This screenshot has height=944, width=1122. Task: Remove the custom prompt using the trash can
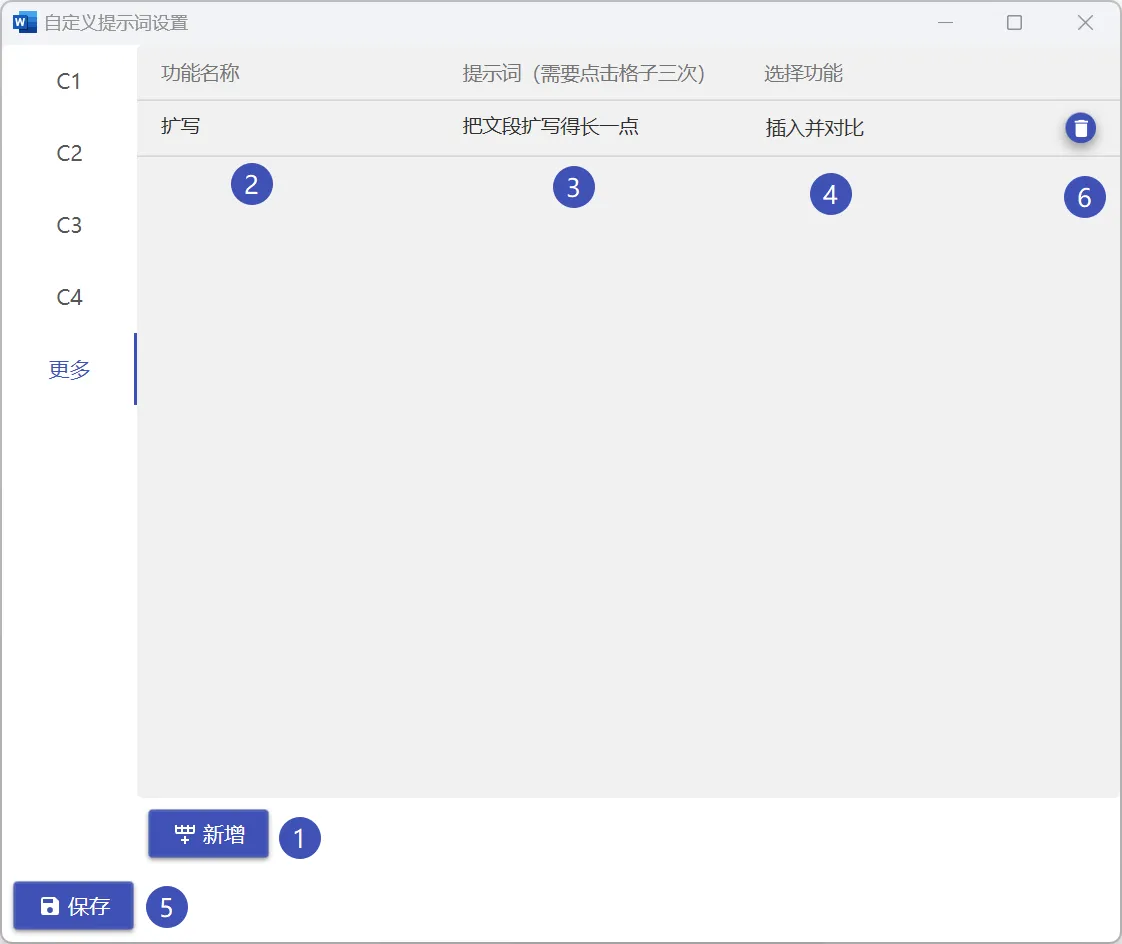pos(1080,128)
